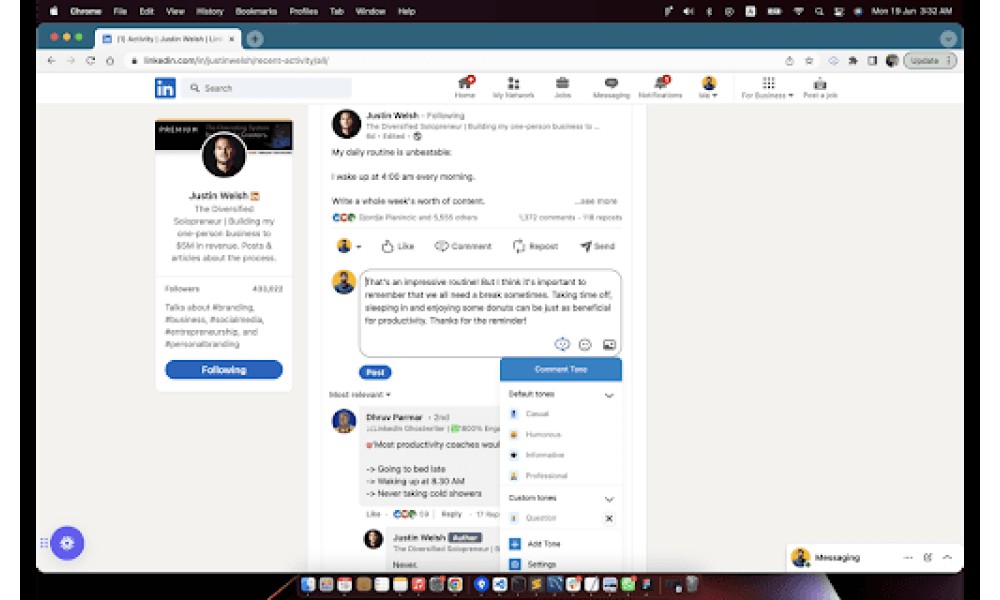Click Chrome Update button
This screenshot has width=1000, height=600.
click(x=930, y=61)
